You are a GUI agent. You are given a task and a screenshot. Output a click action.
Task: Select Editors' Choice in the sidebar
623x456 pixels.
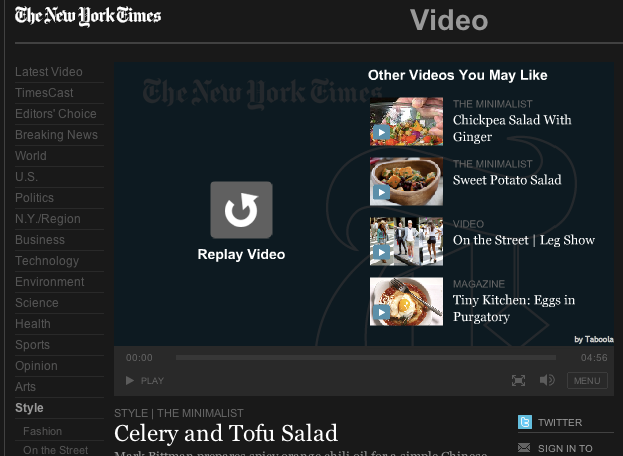(x=56, y=114)
